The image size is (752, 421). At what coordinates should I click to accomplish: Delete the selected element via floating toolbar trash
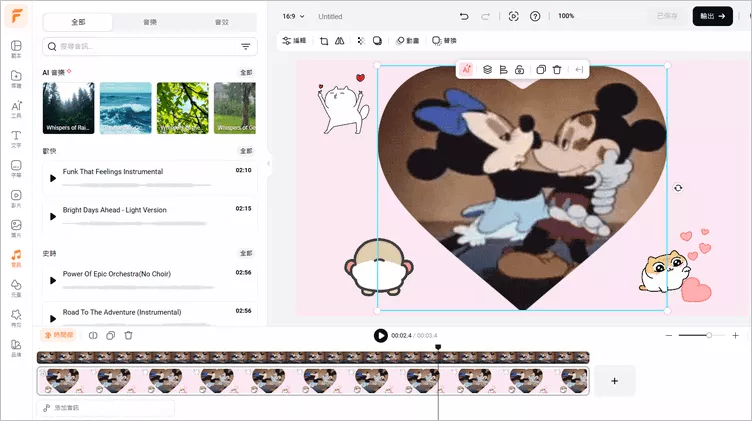[x=557, y=70]
